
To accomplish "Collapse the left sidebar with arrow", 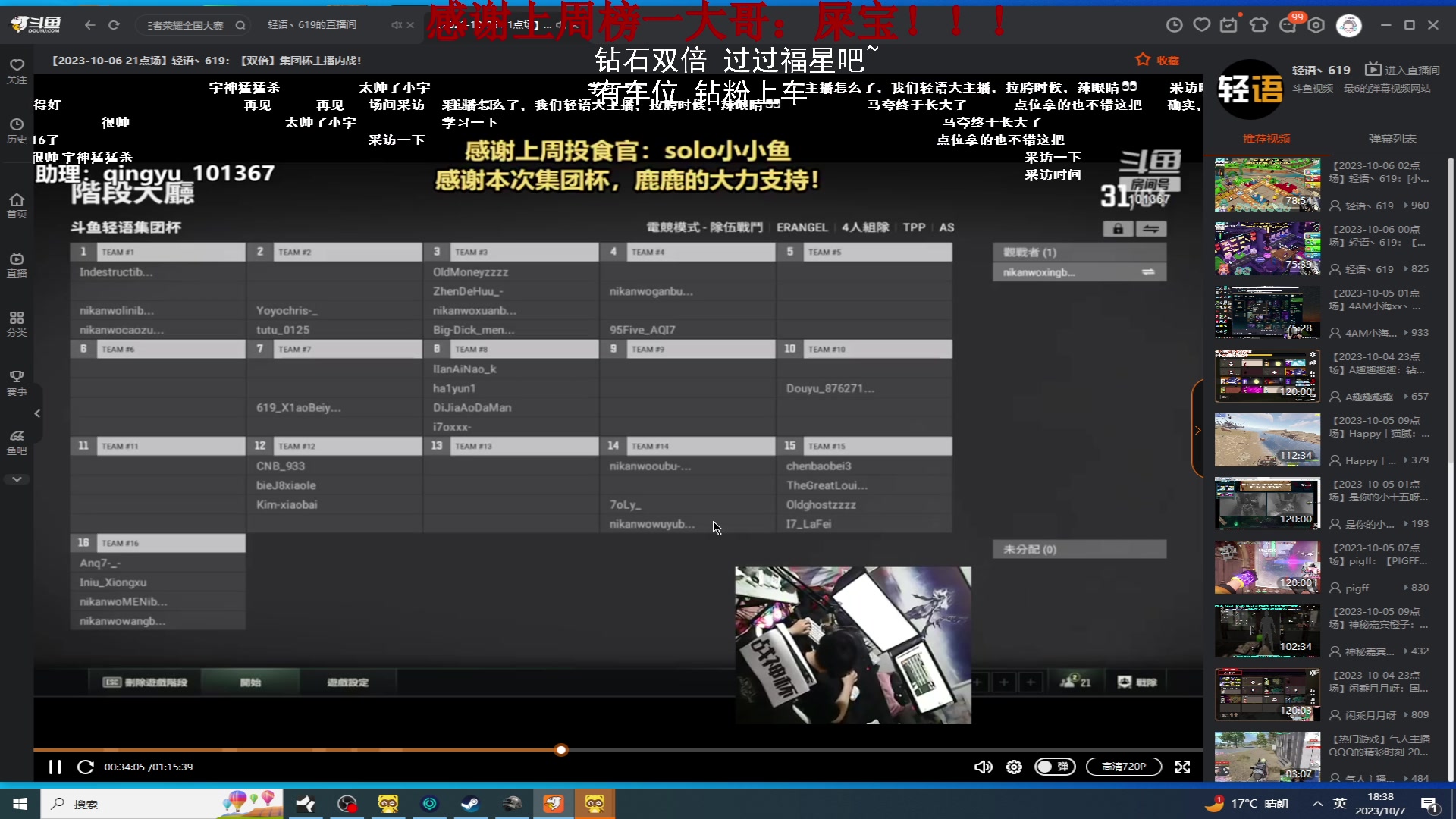I will (x=37, y=413).
